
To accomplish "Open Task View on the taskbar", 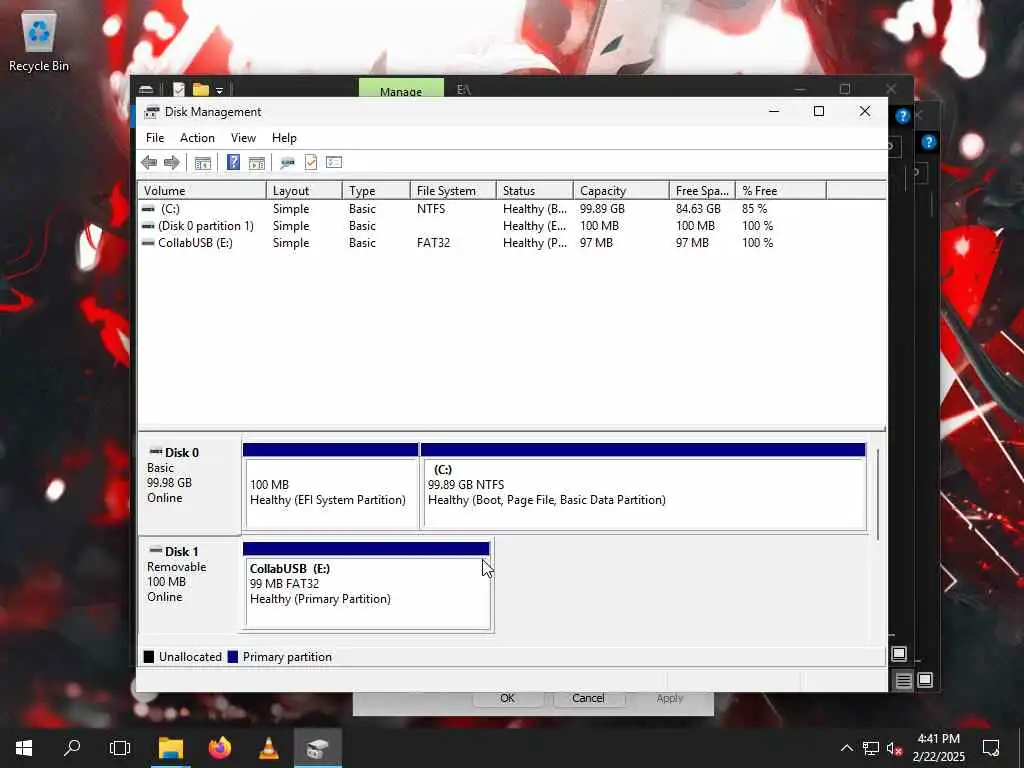I will [x=120, y=748].
